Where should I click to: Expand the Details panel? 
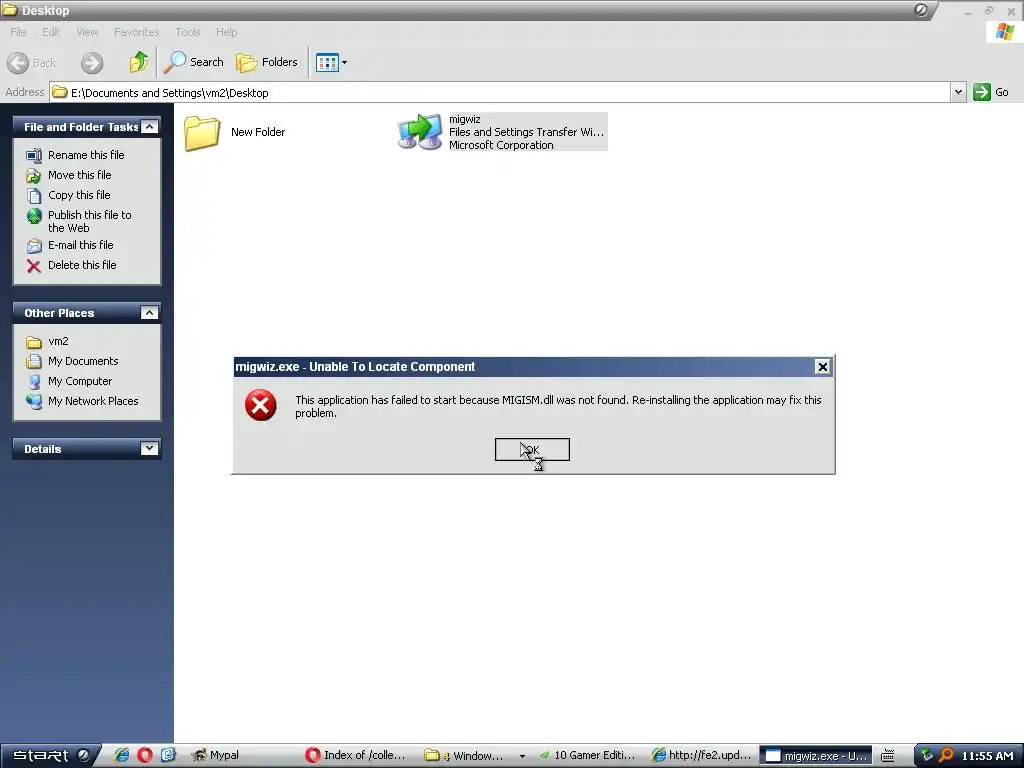coord(150,449)
